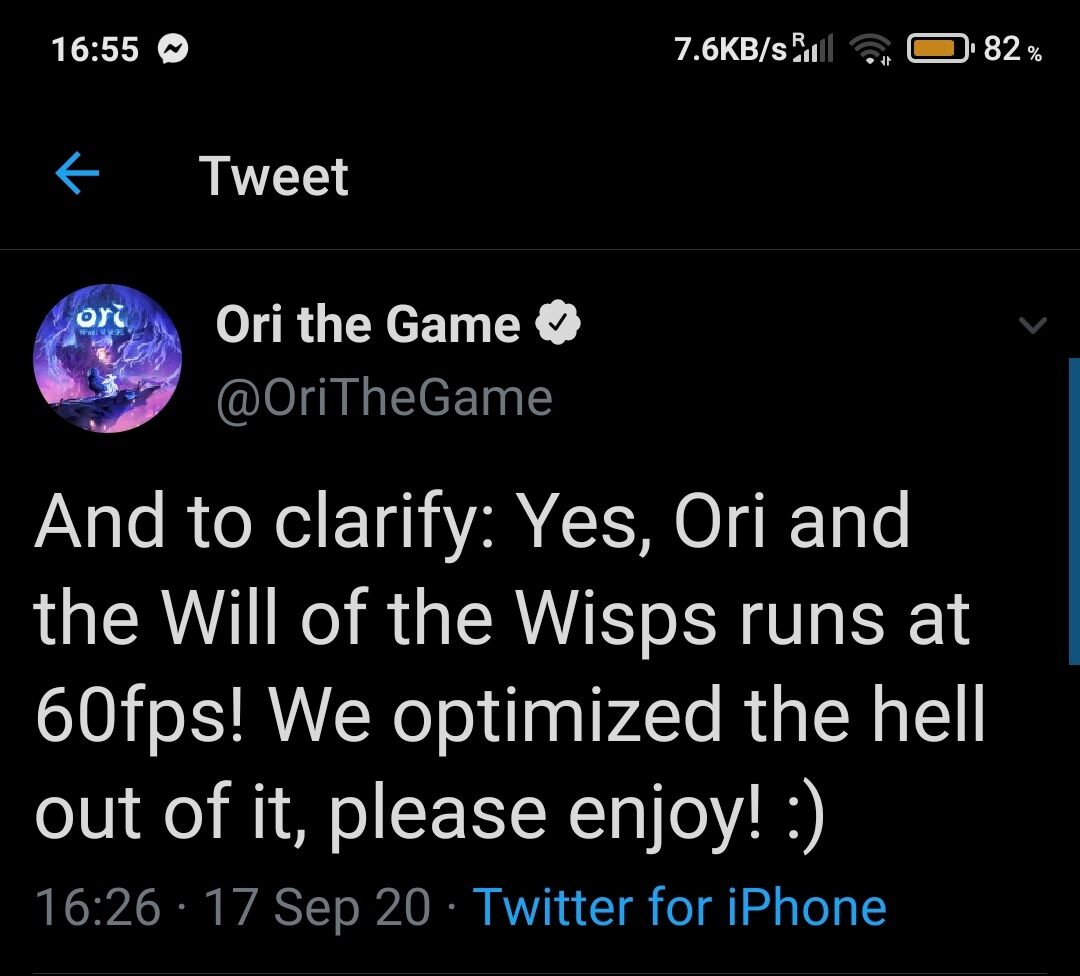The height and width of the screenshot is (976, 1080).
Task: Tap the 16:55 status bar clock
Action: 95,49
